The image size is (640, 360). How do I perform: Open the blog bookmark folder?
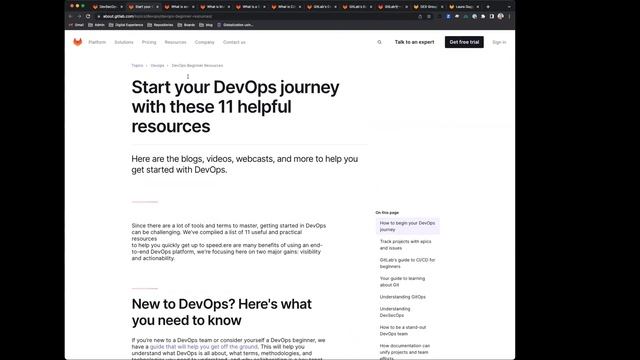206,25
